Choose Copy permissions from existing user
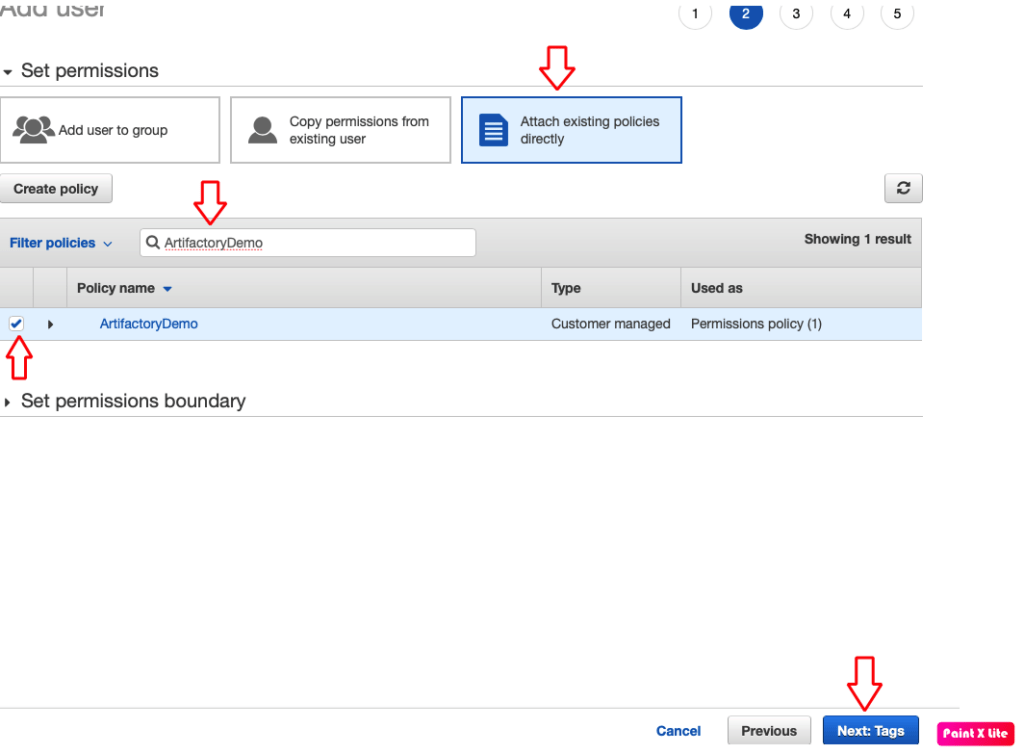 click(x=340, y=130)
